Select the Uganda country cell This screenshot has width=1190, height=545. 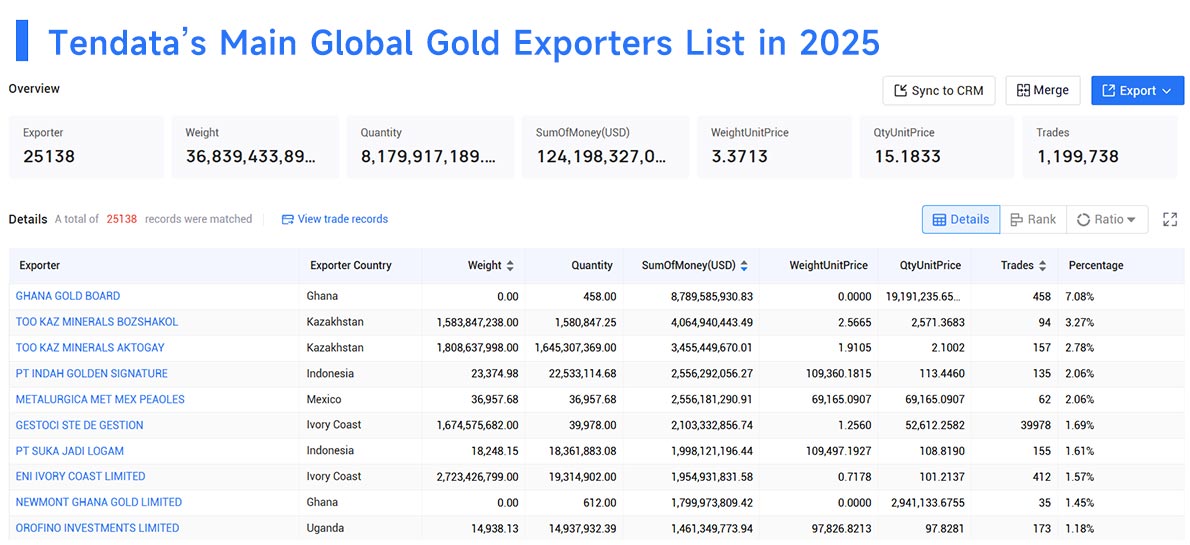click(325, 528)
